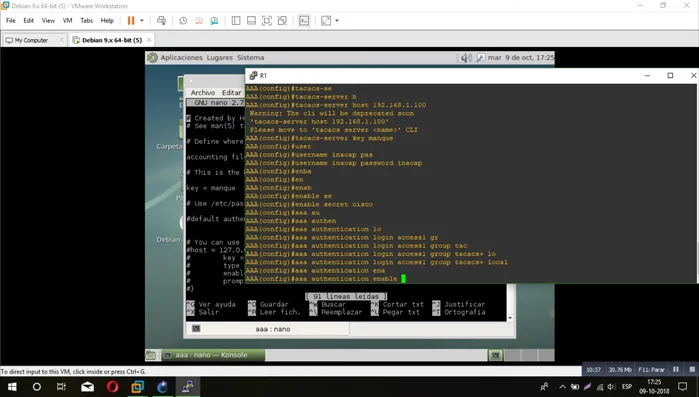
Task: Click the 'tacacs-server key manque' line in R1
Action: tap(319, 138)
